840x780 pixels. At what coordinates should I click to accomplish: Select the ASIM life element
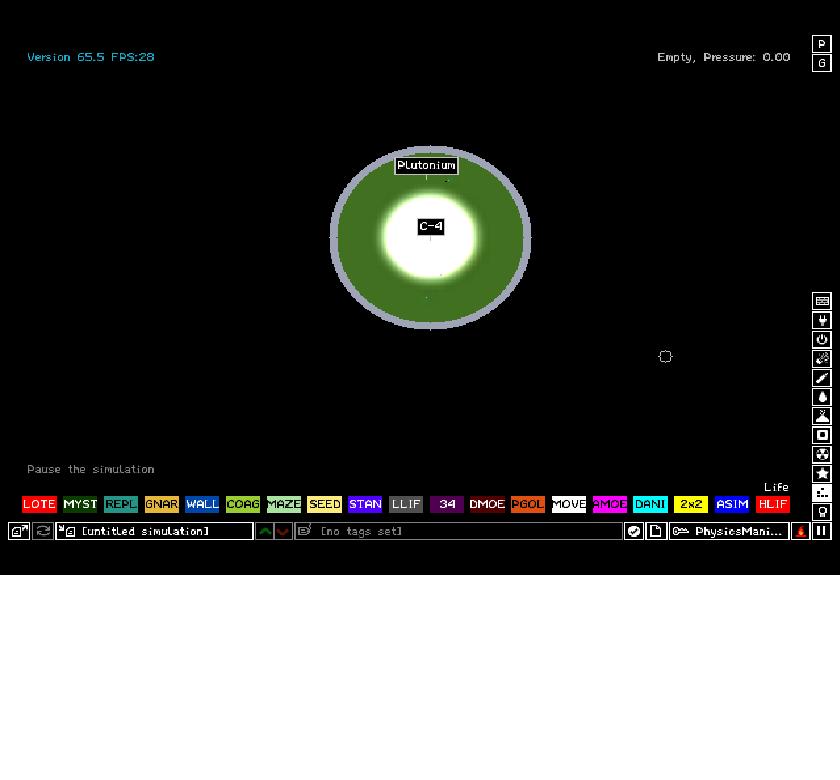(x=732, y=504)
